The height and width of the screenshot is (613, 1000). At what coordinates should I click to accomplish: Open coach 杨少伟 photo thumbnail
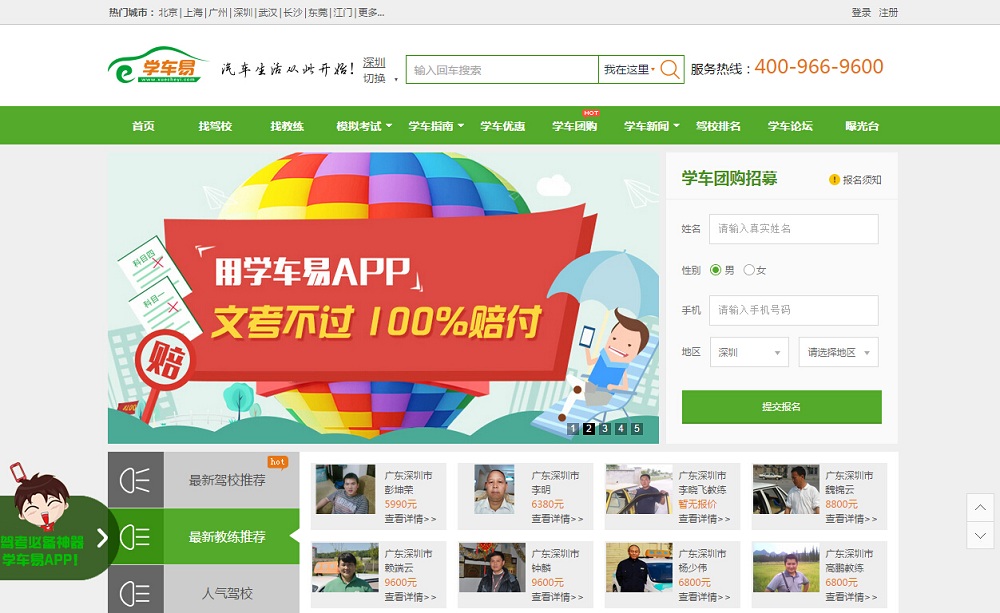pyautogui.click(x=639, y=567)
